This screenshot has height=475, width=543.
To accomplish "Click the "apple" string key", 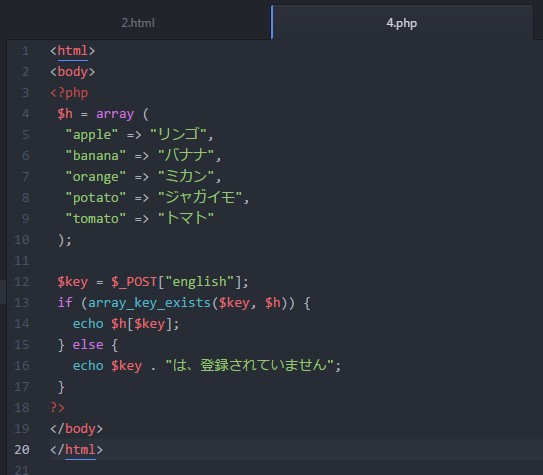I will coord(92,135).
